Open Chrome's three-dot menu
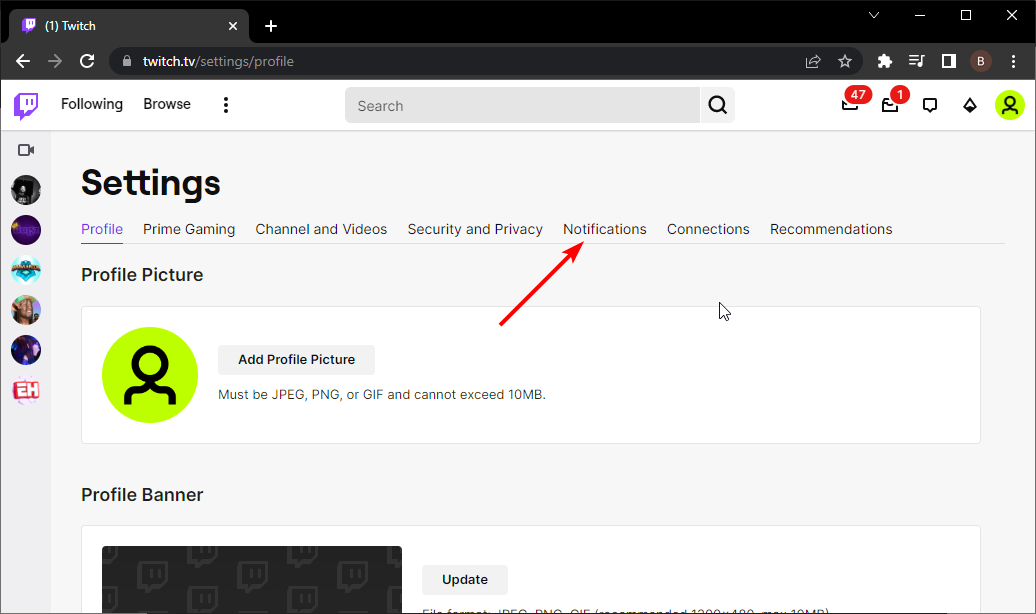This screenshot has height=614, width=1036. (x=1014, y=61)
